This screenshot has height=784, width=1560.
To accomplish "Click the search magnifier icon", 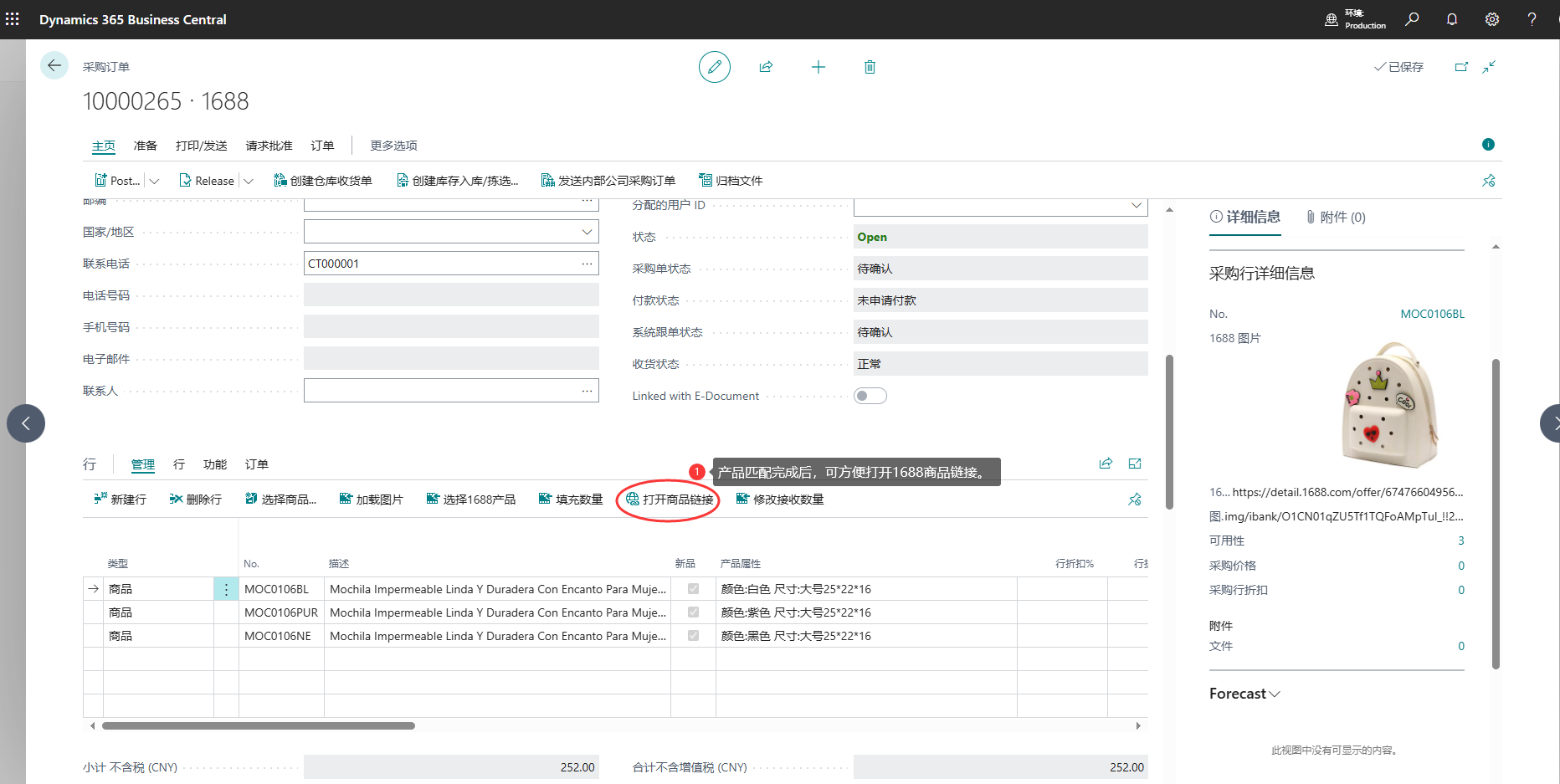I will pyautogui.click(x=1412, y=19).
